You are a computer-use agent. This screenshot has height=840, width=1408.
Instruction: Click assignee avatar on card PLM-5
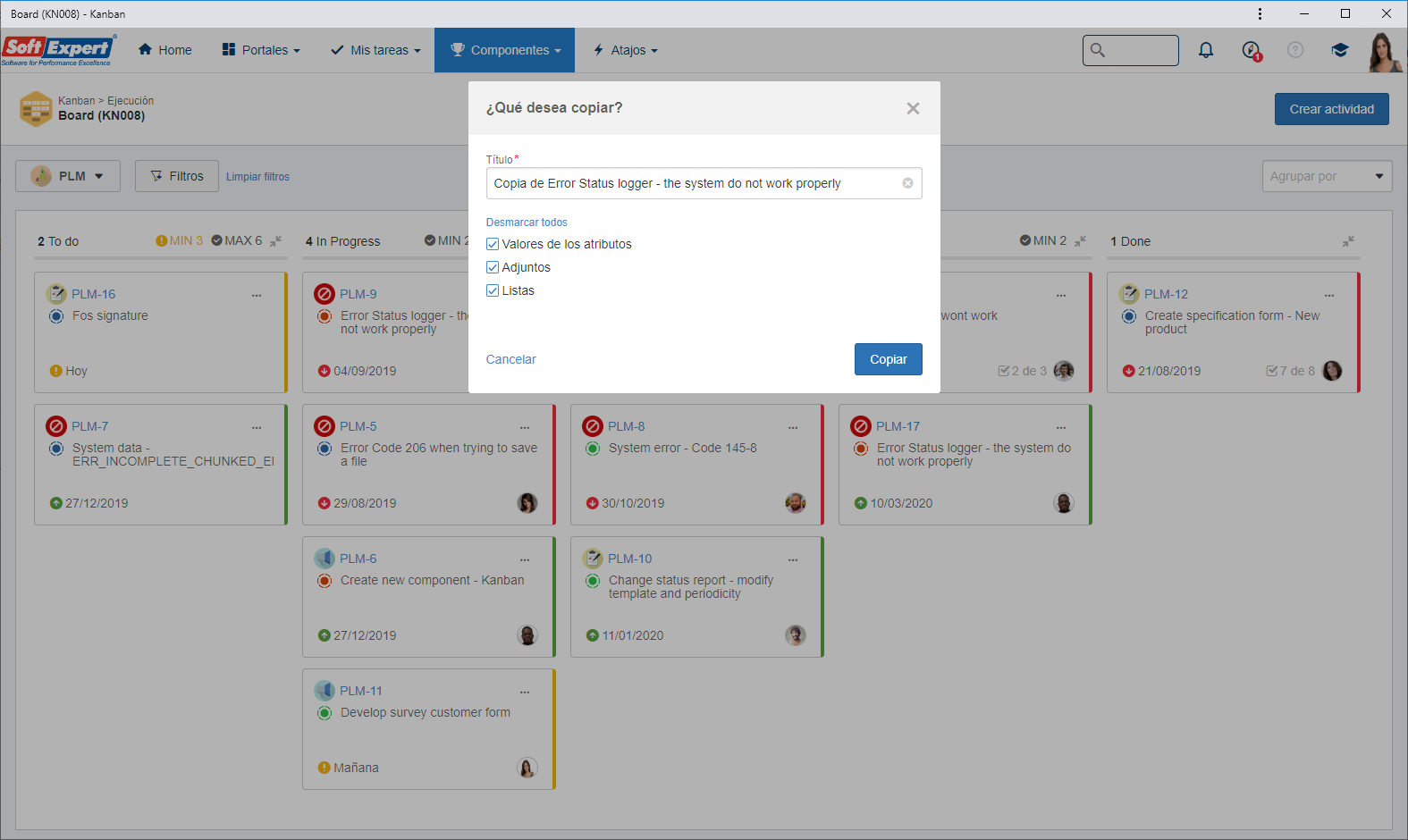[x=527, y=503]
